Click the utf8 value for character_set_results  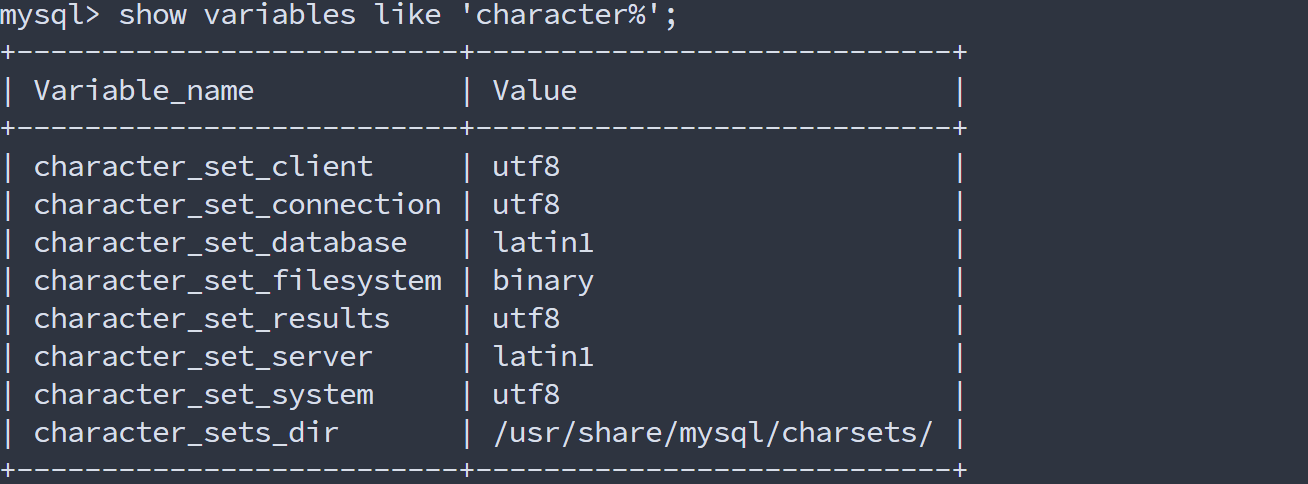[x=526, y=319]
